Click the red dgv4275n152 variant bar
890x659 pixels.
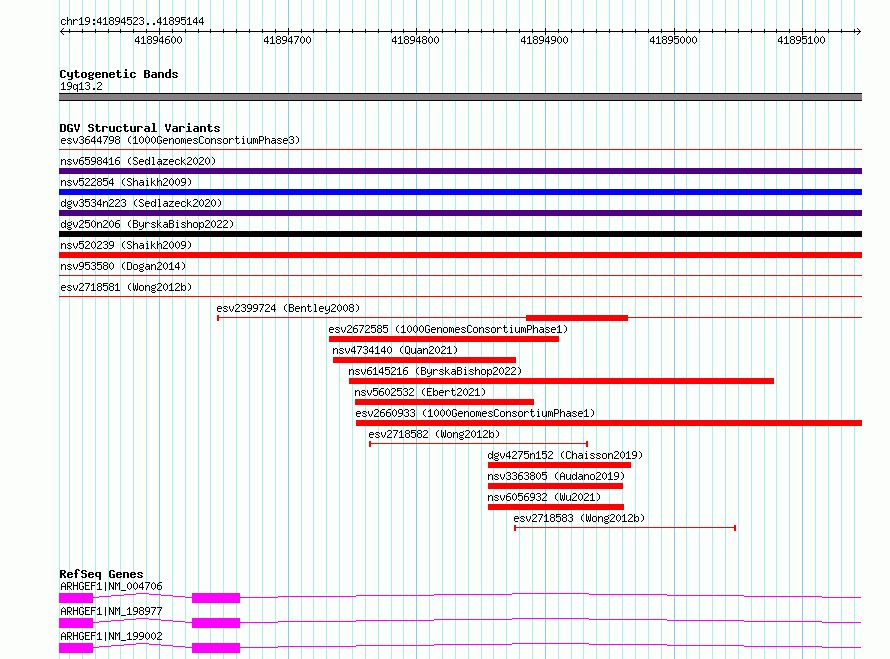[559, 465]
